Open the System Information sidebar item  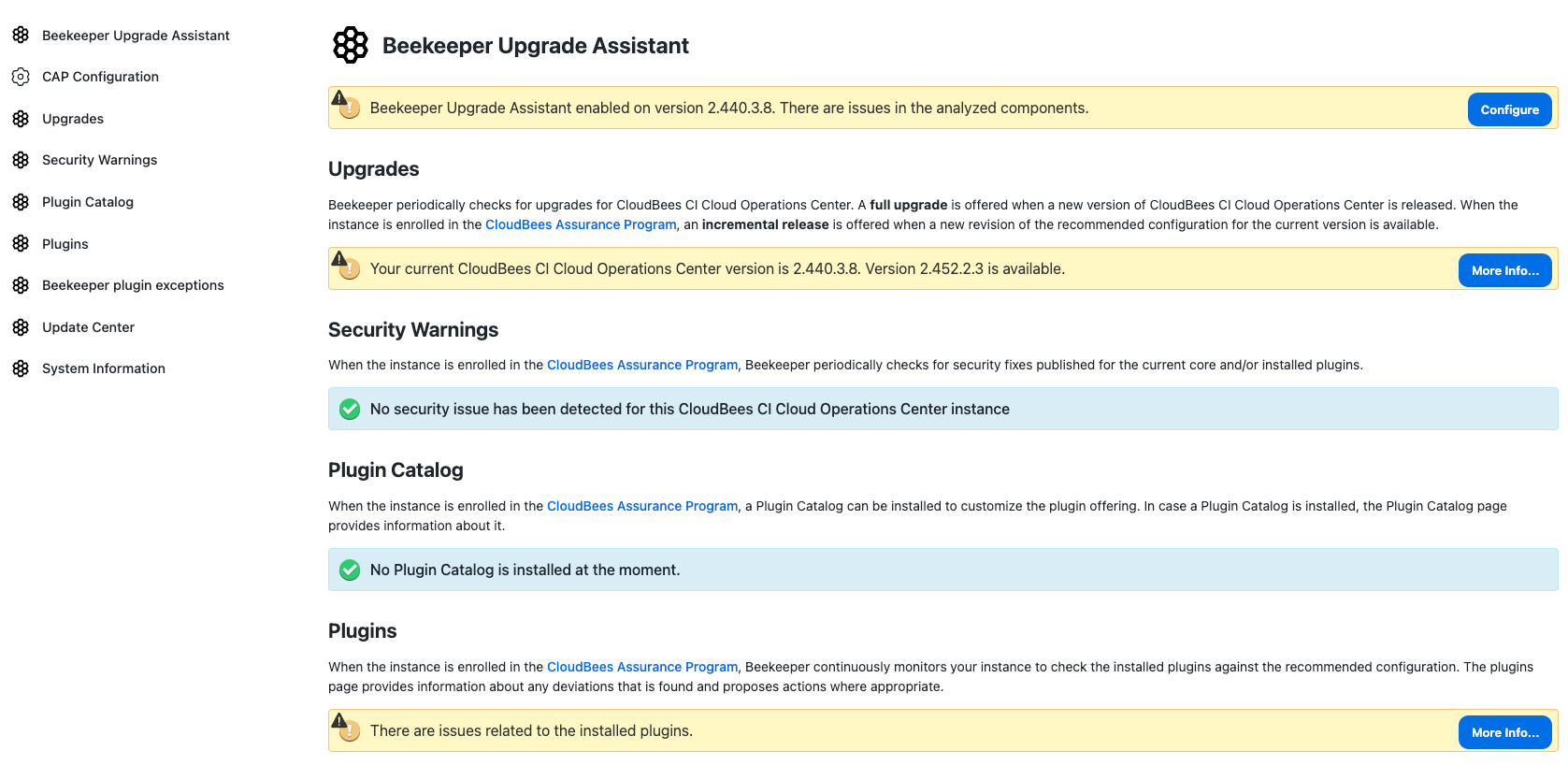coord(104,368)
